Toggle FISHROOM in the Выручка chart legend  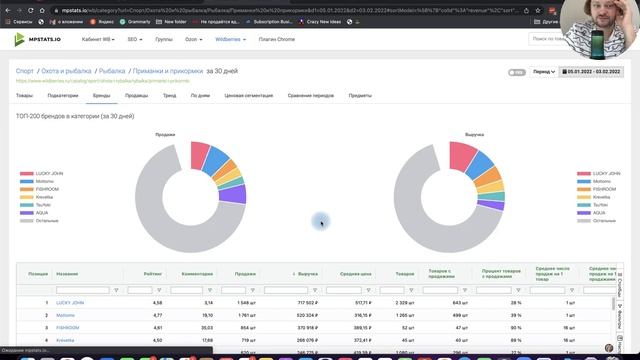(x=597, y=189)
